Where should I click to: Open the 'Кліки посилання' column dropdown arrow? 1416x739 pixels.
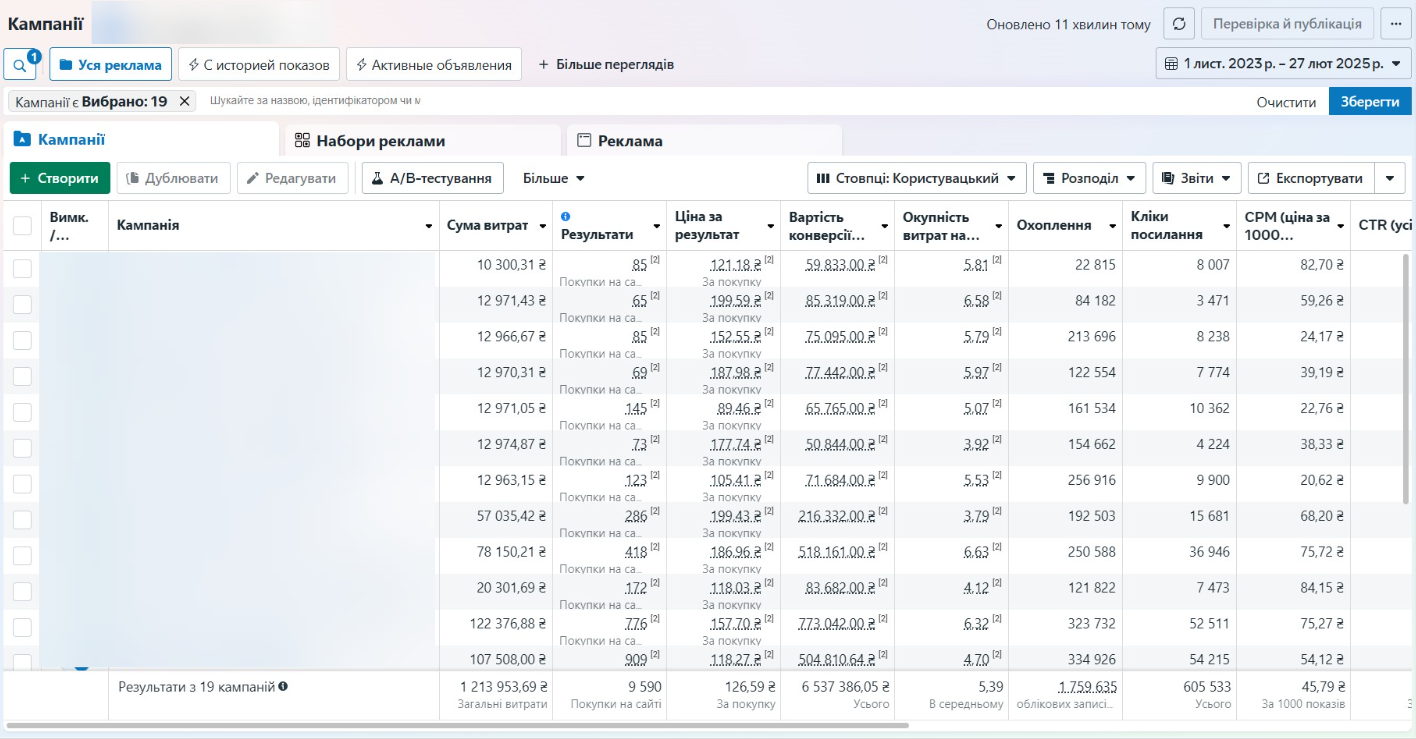pyautogui.click(x=1226, y=227)
